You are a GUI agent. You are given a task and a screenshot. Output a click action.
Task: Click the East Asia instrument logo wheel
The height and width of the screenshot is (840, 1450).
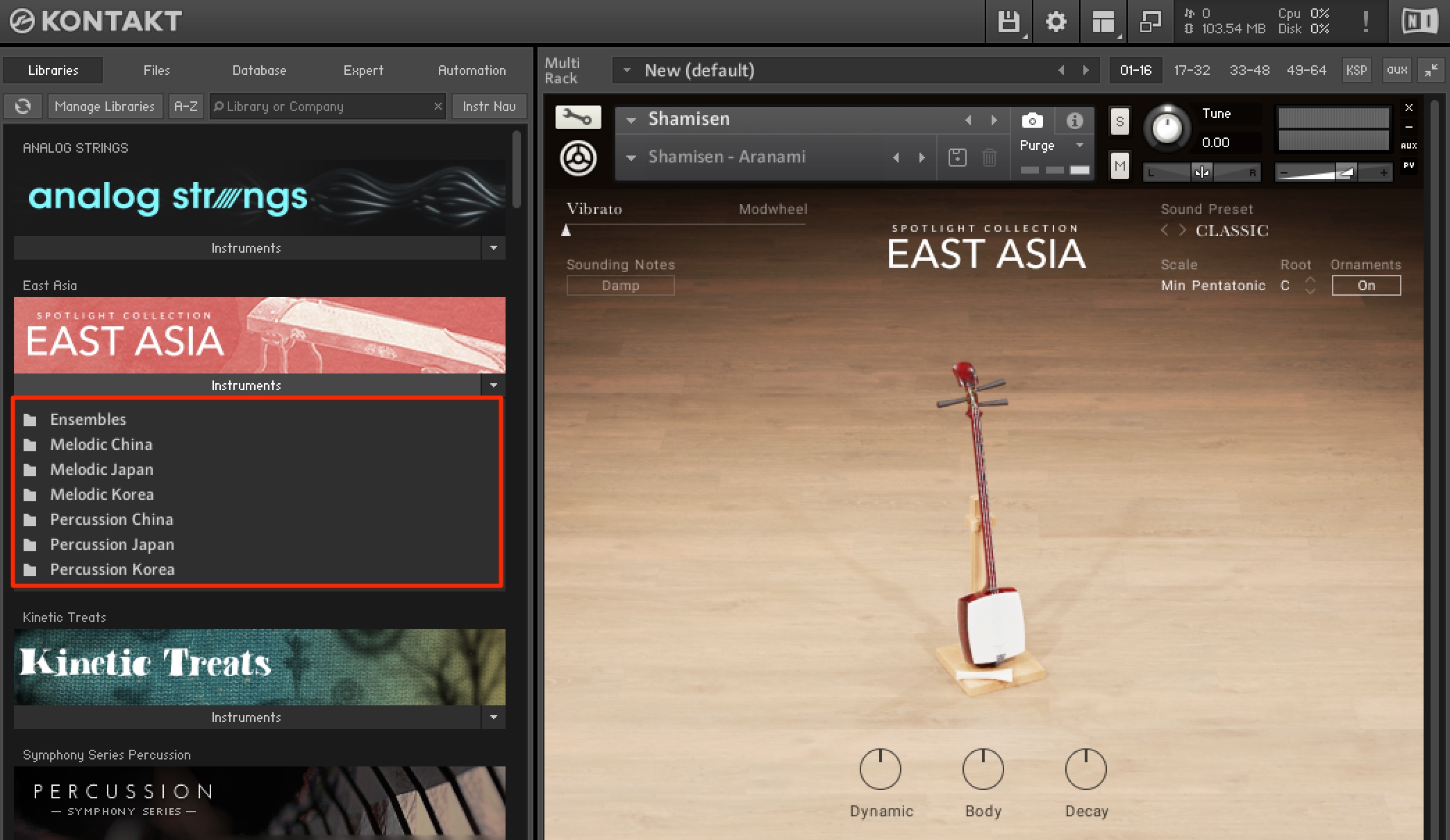(578, 158)
